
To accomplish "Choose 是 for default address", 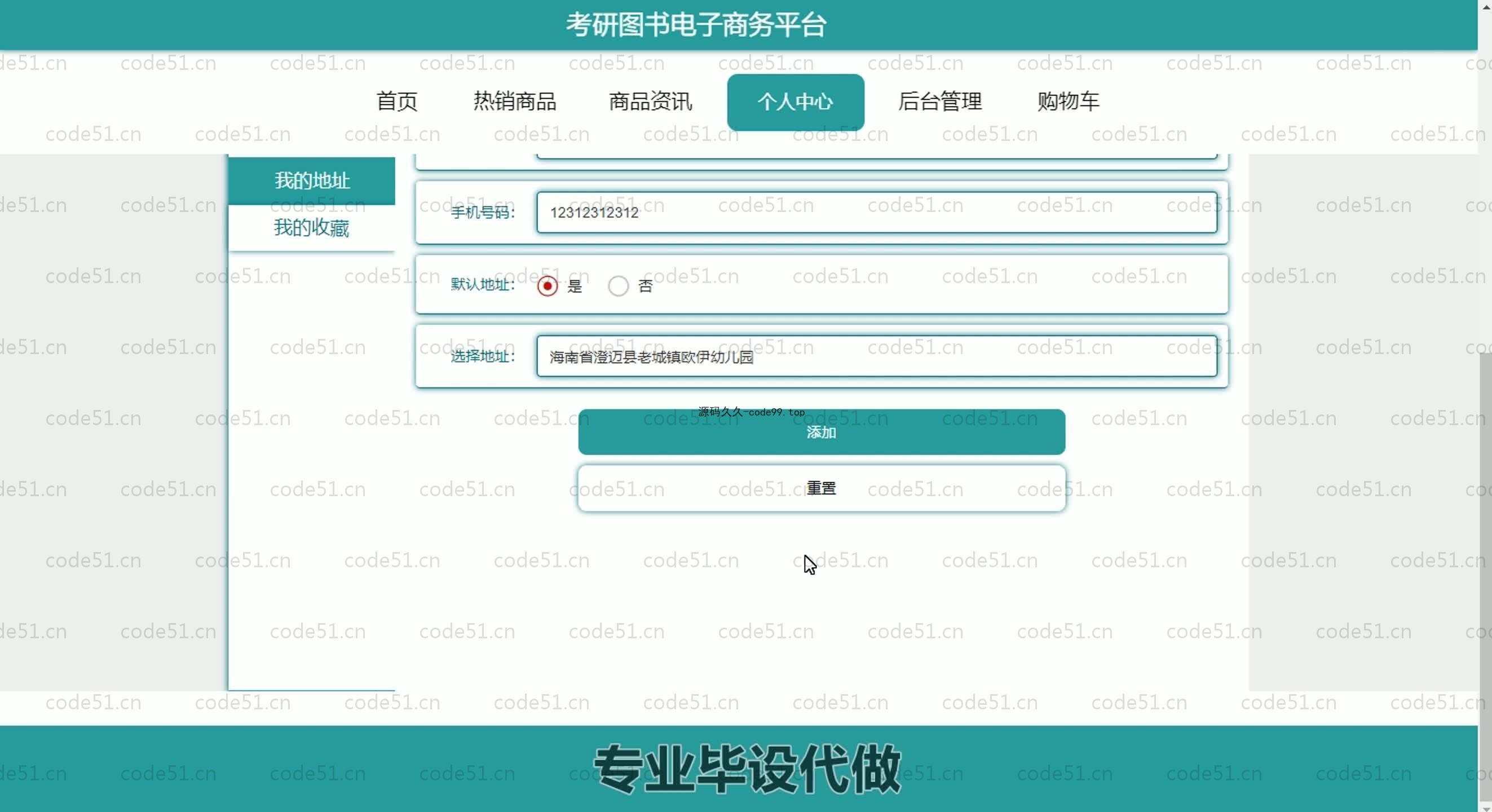I will (x=547, y=286).
